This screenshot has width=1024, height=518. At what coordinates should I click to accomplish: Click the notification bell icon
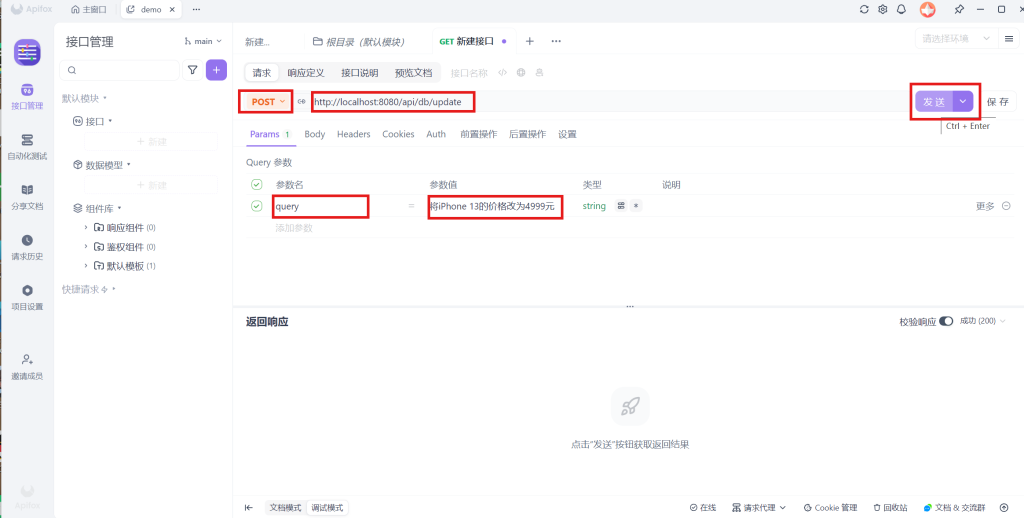point(901,9)
